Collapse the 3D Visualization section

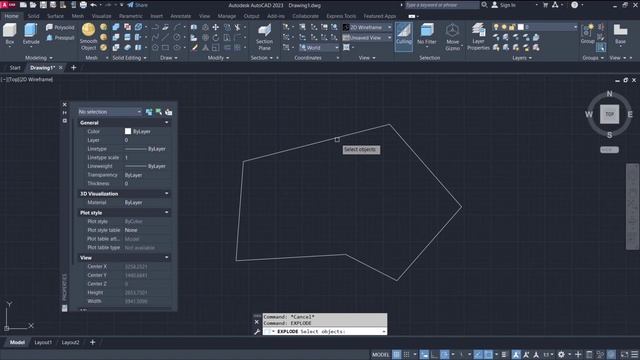pos(167,193)
